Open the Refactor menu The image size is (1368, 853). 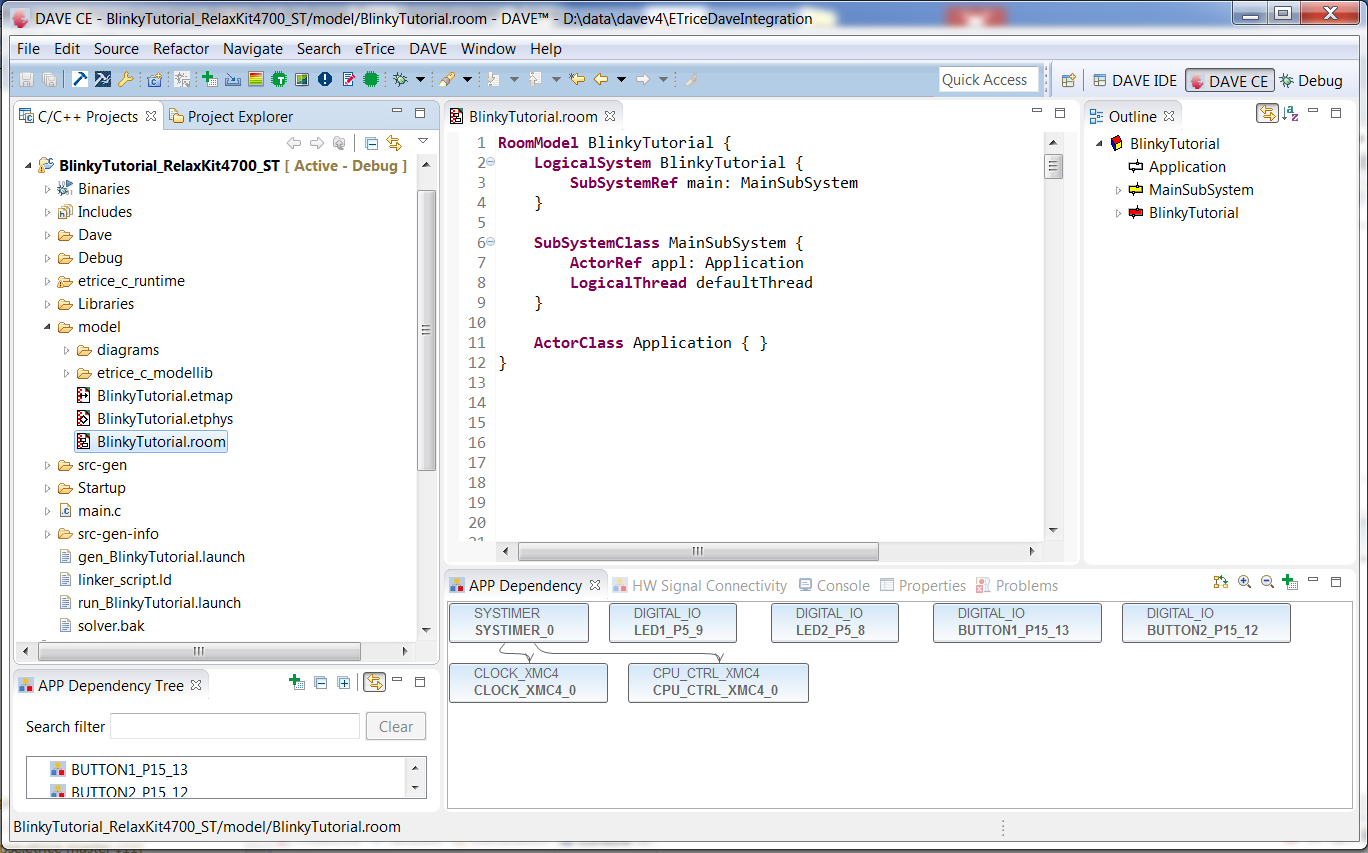pyautogui.click(x=181, y=48)
